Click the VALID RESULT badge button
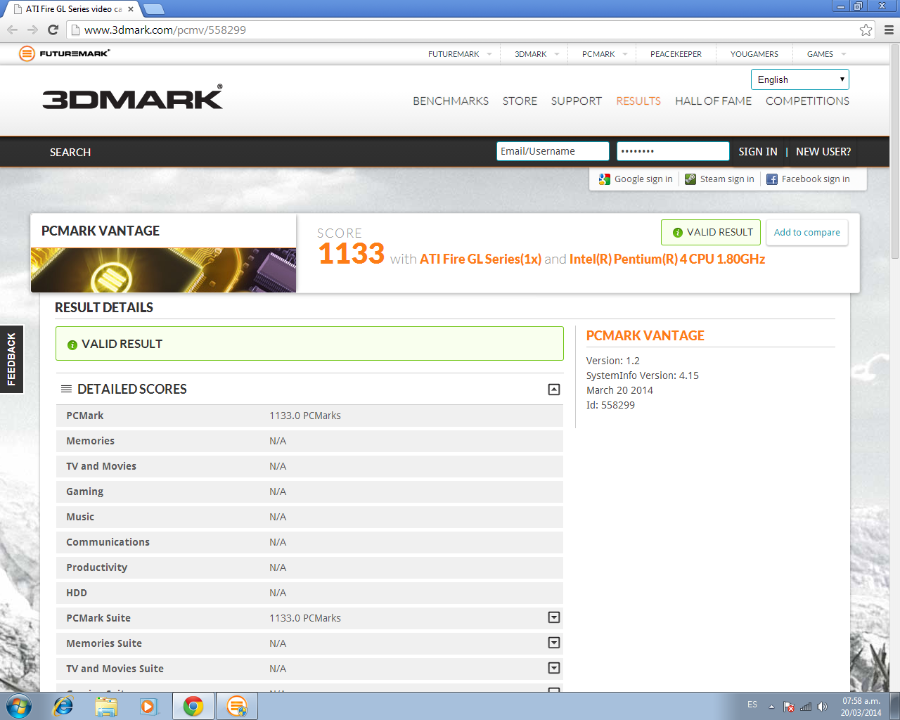This screenshot has height=720, width=900. 711,233
